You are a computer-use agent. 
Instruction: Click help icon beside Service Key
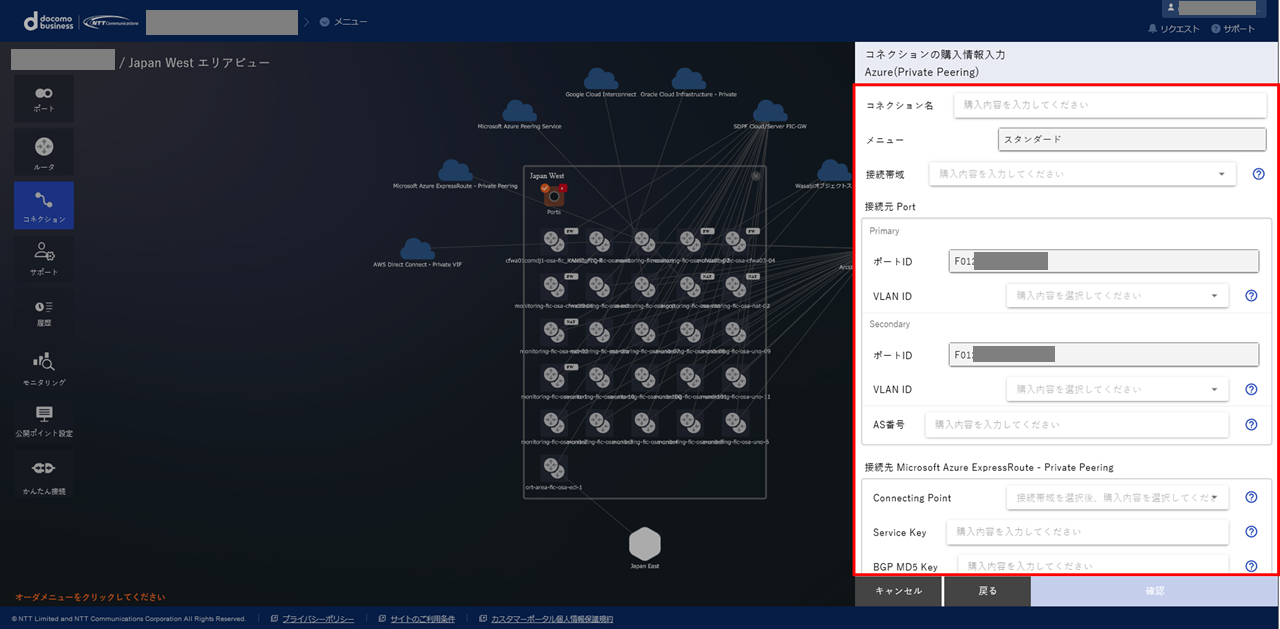(1251, 532)
